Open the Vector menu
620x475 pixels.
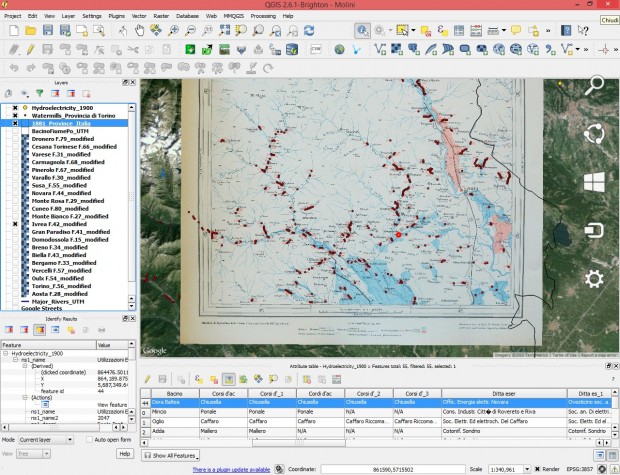pos(139,16)
